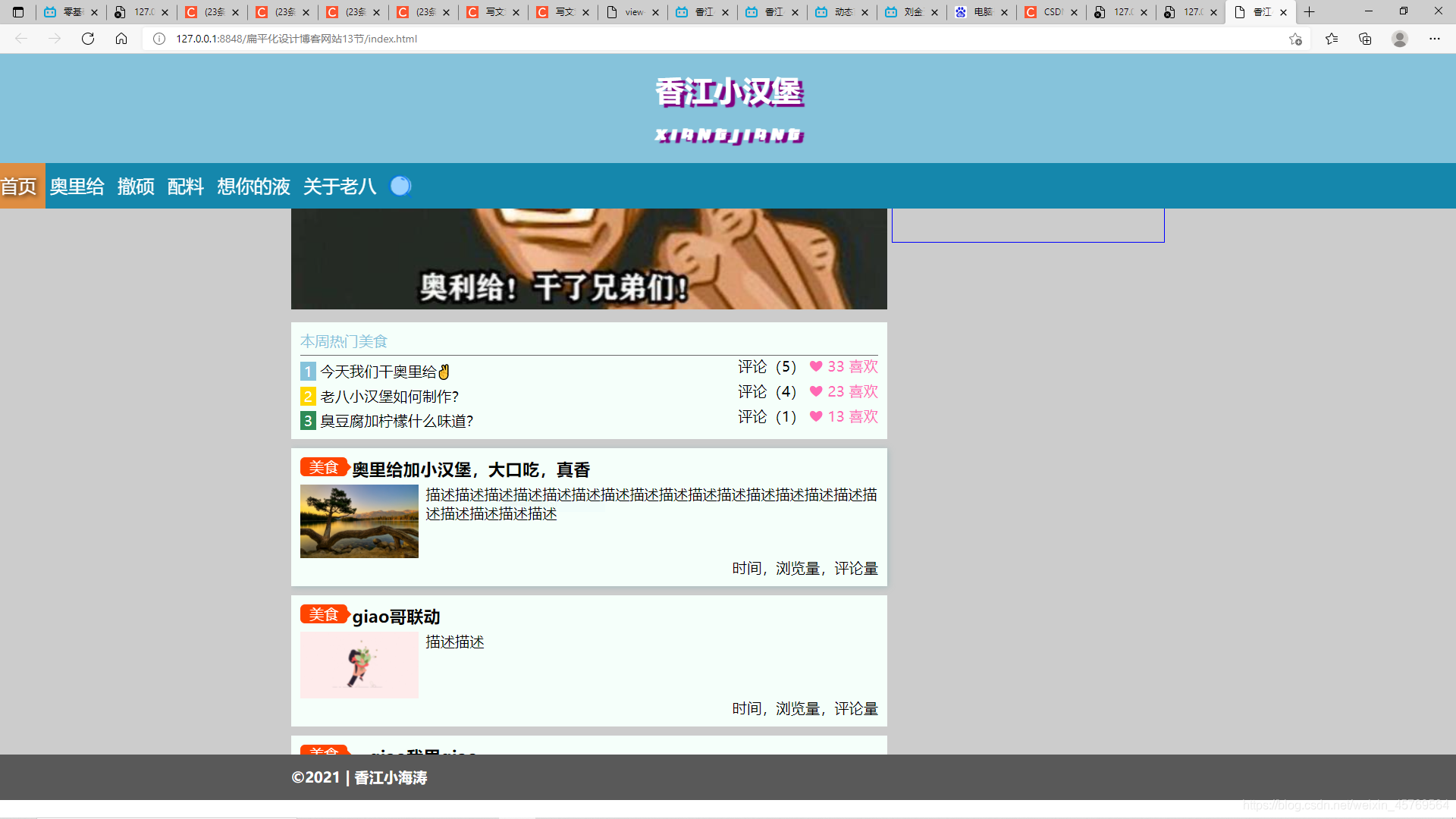The image size is (1456, 819).
Task: Open the Collections icon in the toolbar
Action: pyautogui.click(x=1365, y=39)
